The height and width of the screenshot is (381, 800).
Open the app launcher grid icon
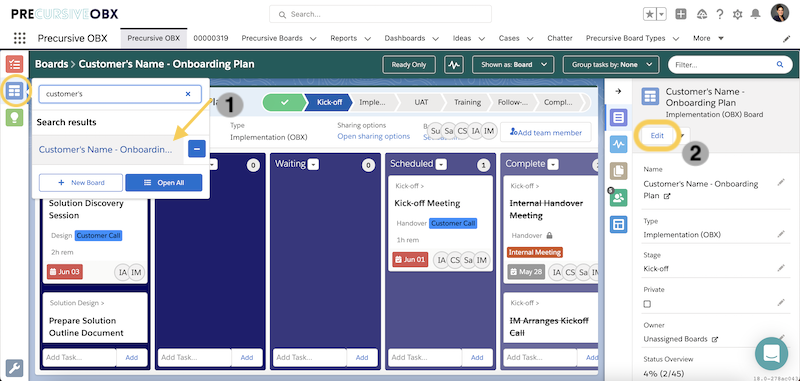point(19,38)
